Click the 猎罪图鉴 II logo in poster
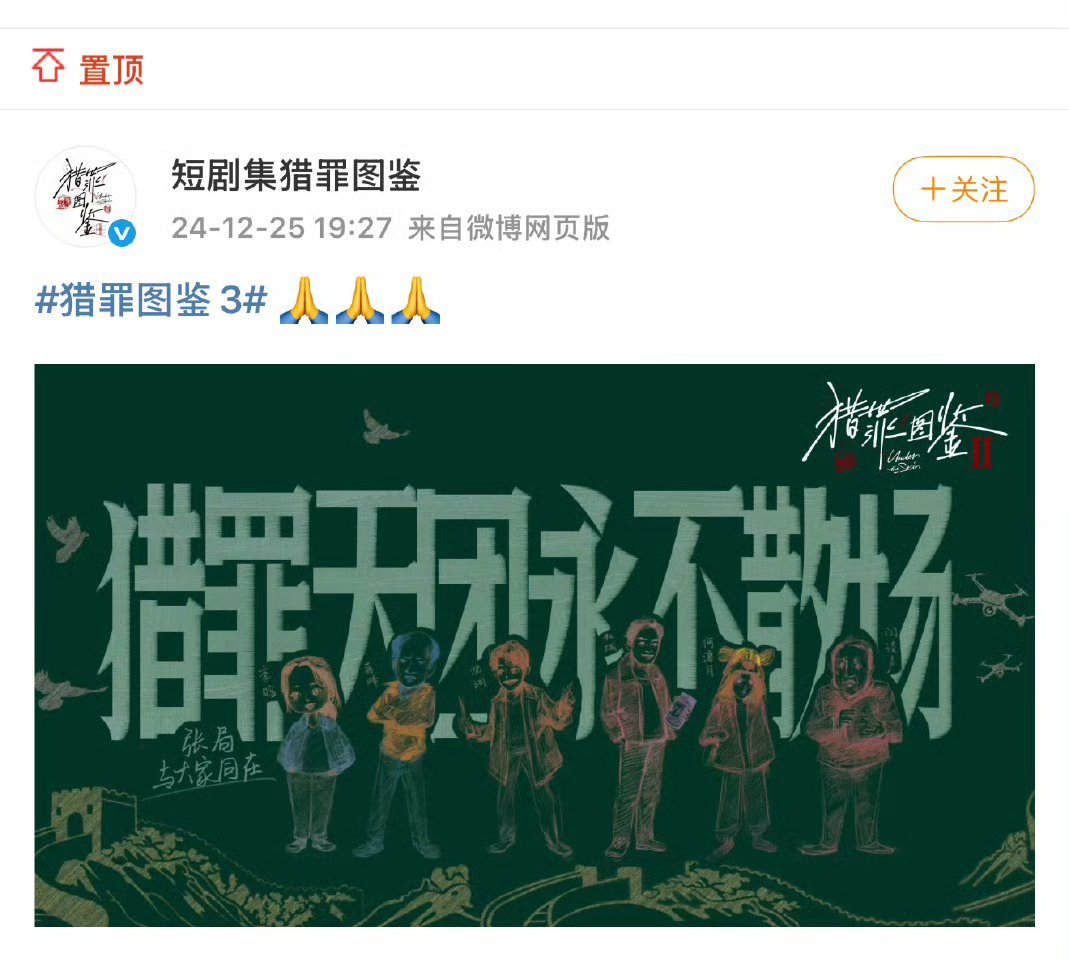 pos(905,428)
